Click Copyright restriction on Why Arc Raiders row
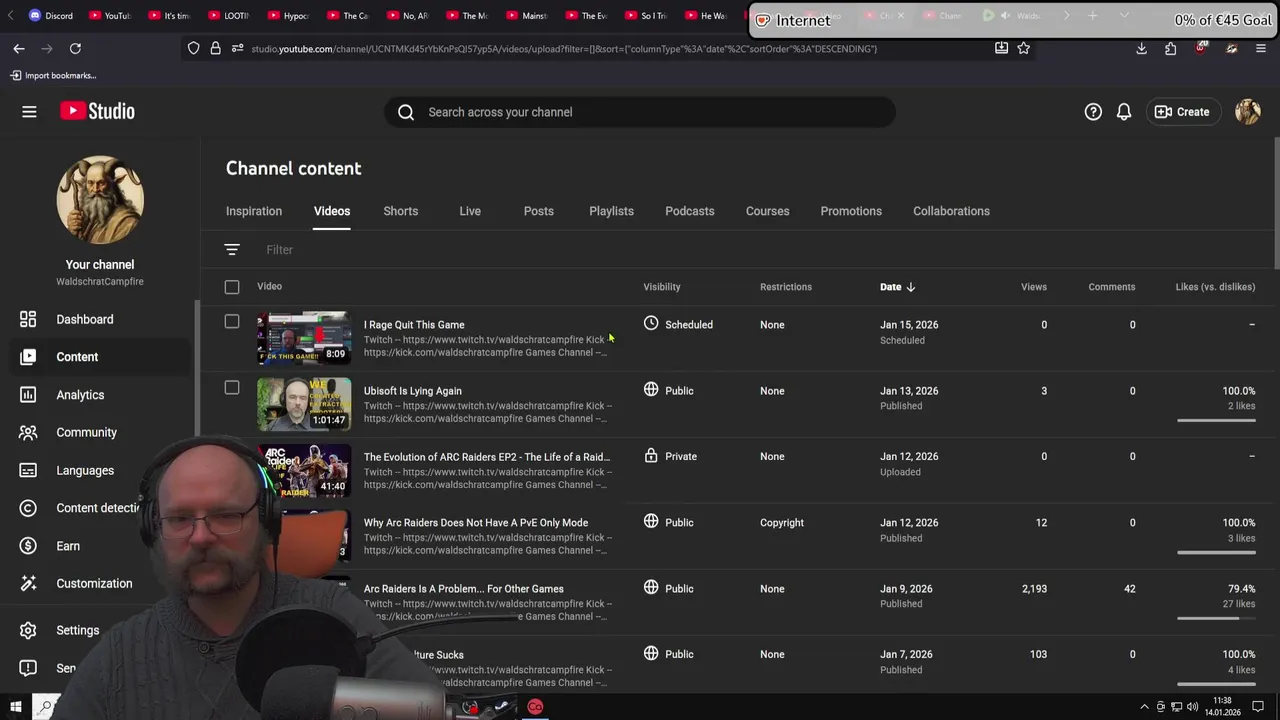 pos(782,523)
